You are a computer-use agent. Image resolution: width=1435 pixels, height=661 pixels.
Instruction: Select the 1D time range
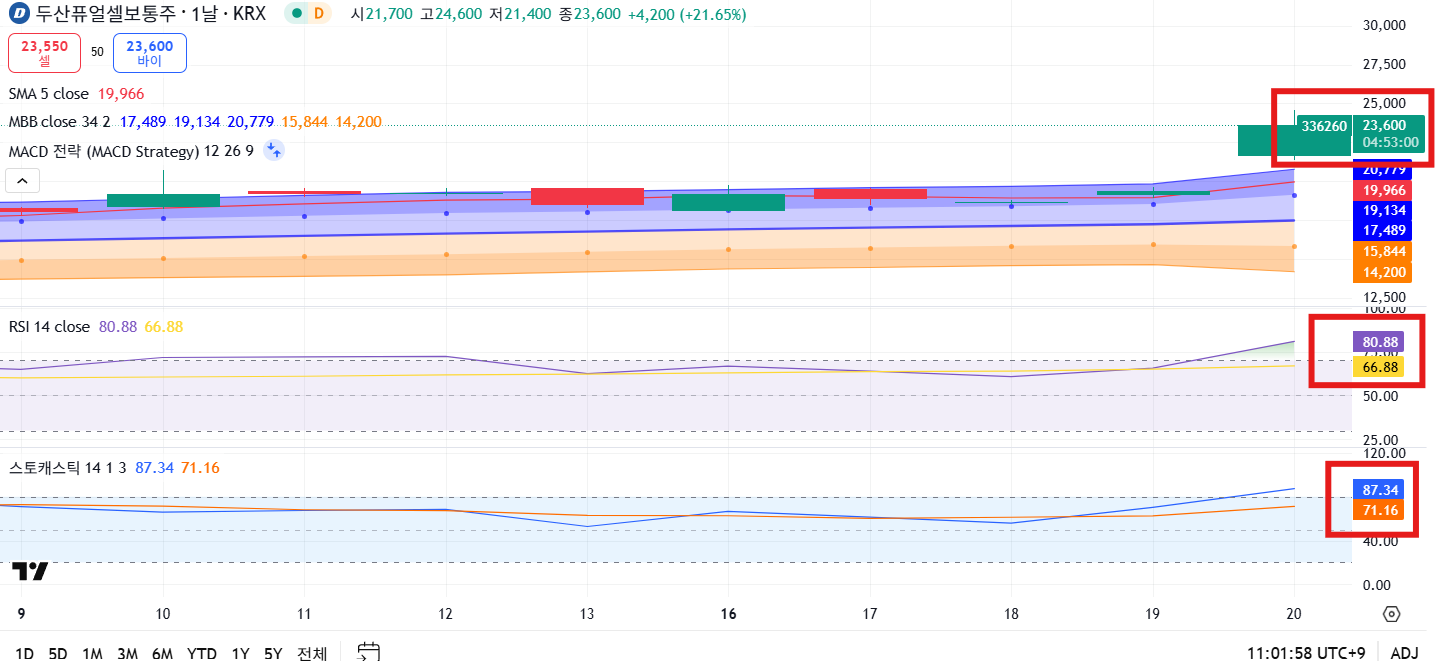[x=24, y=654]
